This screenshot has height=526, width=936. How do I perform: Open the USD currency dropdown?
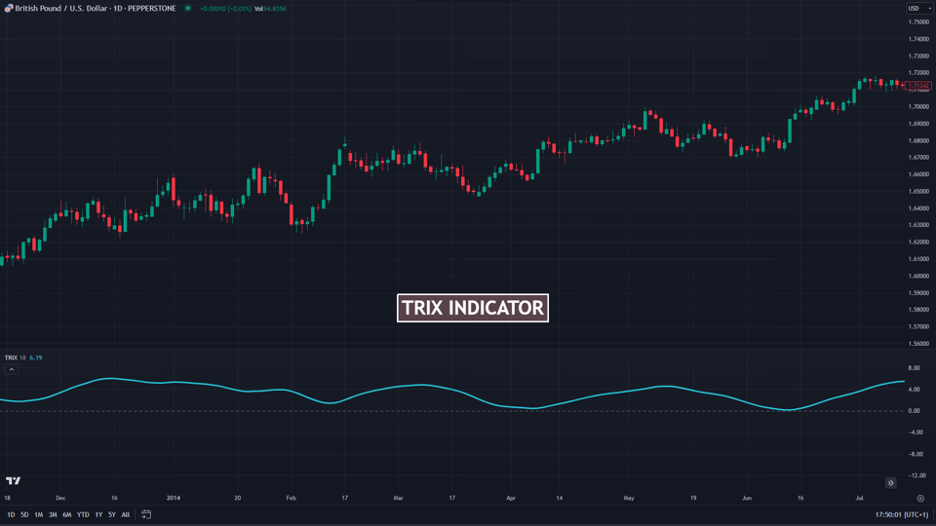pos(919,8)
